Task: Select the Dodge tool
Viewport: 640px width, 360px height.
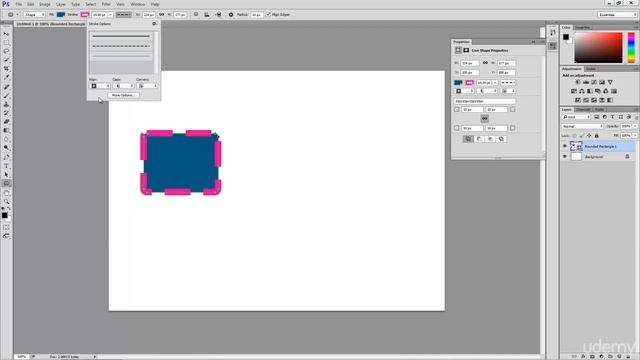Action: click(x=6, y=148)
